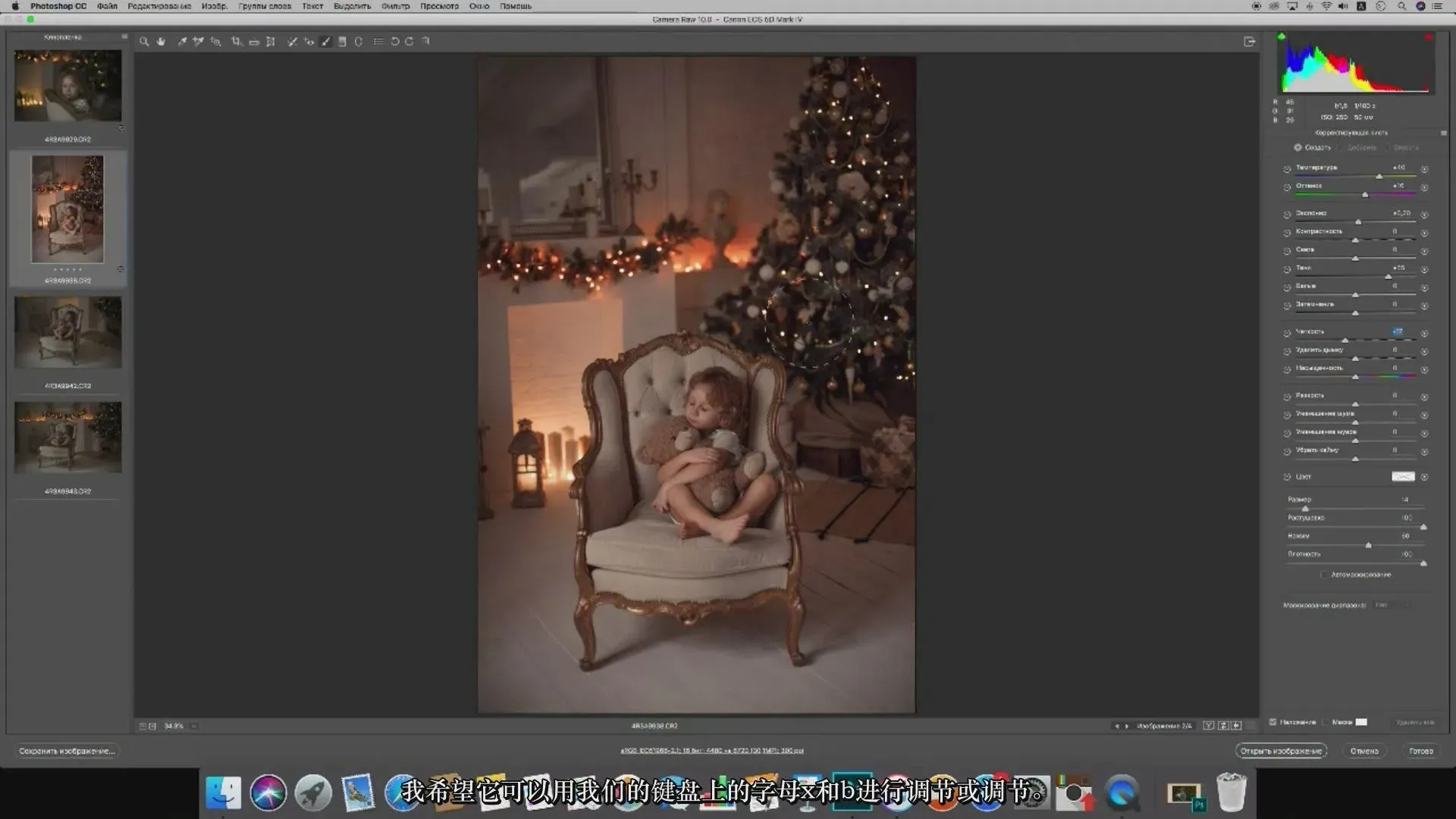The height and width of the screenshot is (819, 1456).
Task: Open the Фильтр menu
Action: pyautogui.click(x=394, y=6)
